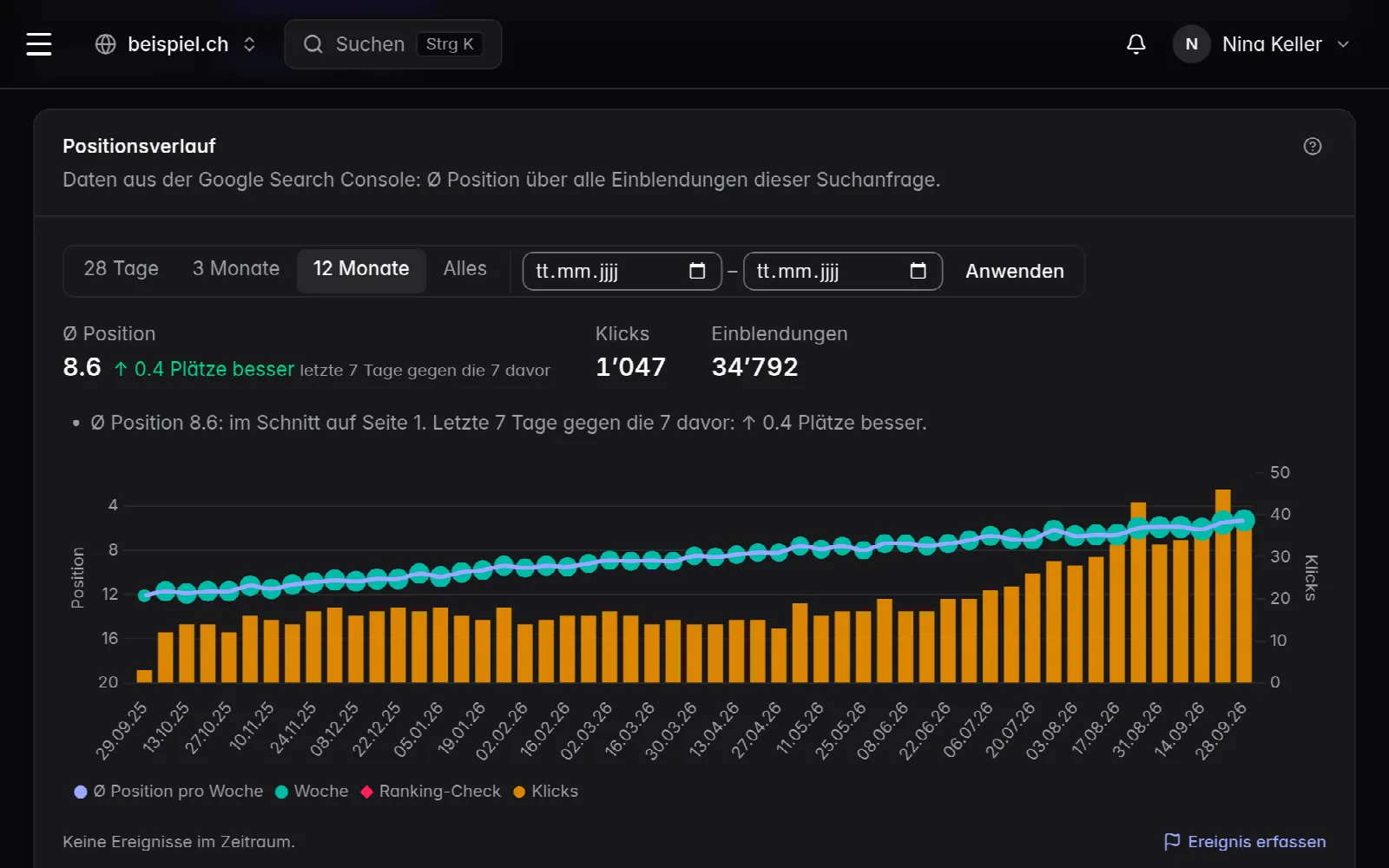Click the N user avatar
Screen dimensions: 1389x868
1191,44
